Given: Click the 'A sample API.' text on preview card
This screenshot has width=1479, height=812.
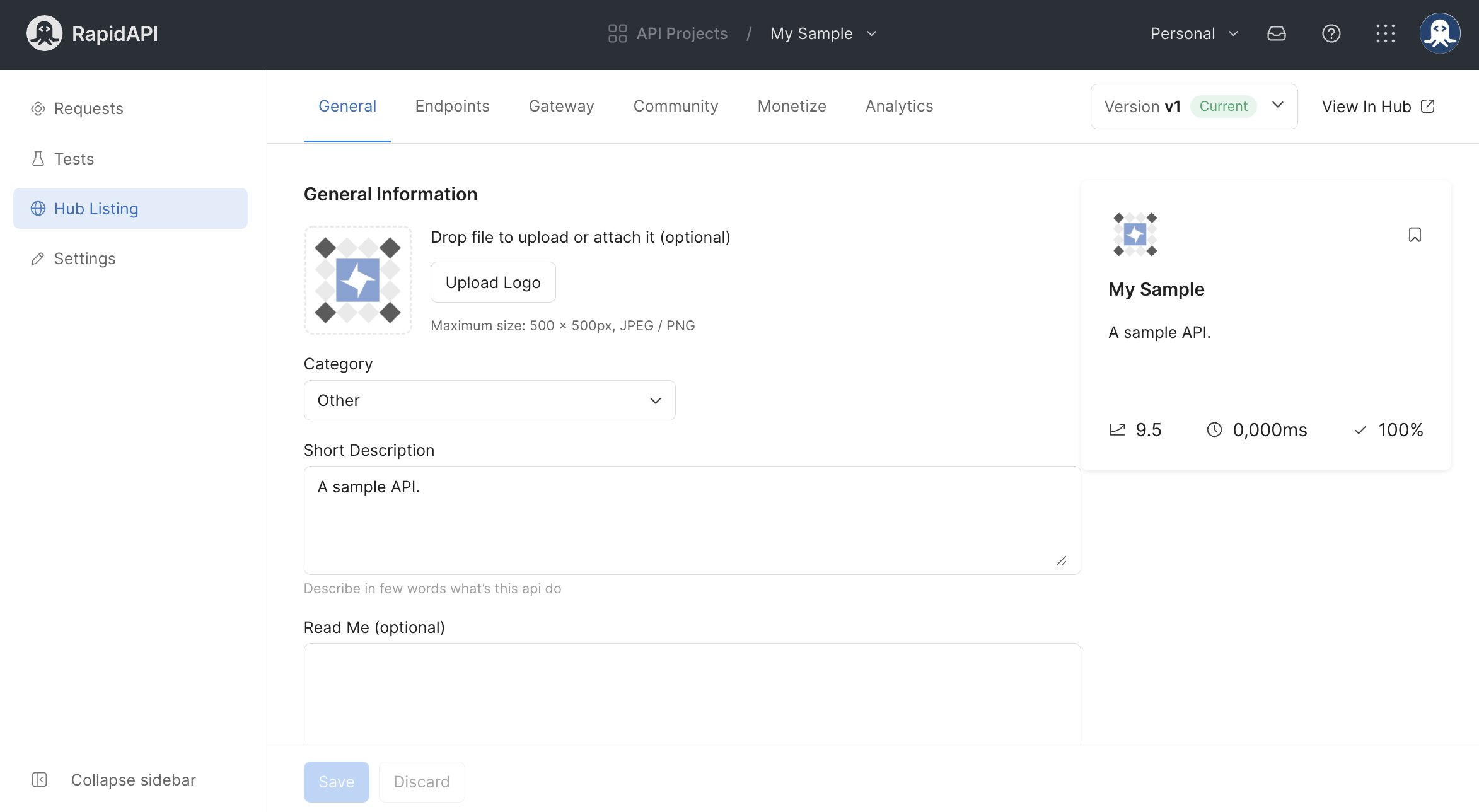Looking at the screenshot, I should point(1159,332).
